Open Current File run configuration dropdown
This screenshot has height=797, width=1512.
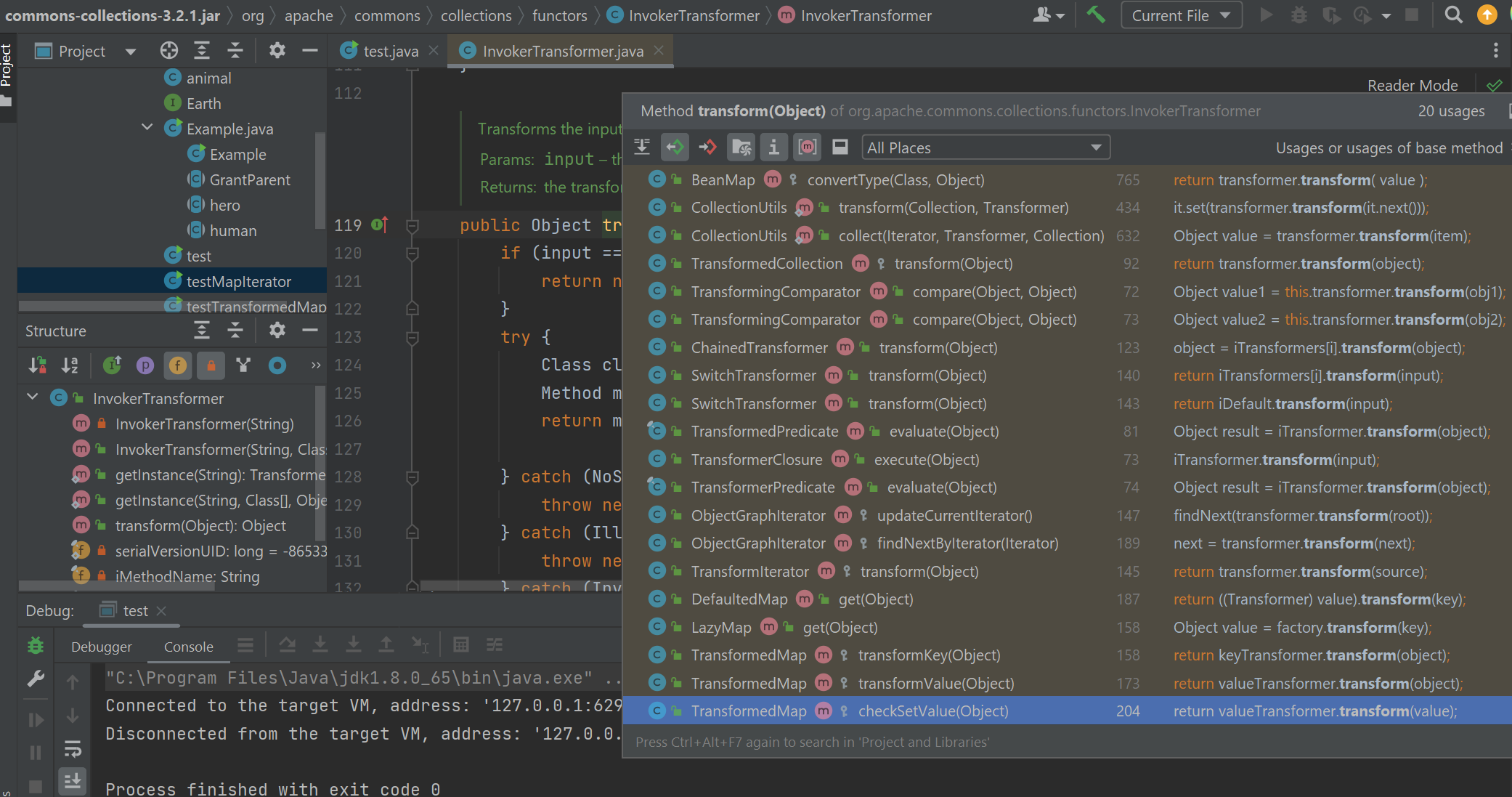coord(1181,15)
